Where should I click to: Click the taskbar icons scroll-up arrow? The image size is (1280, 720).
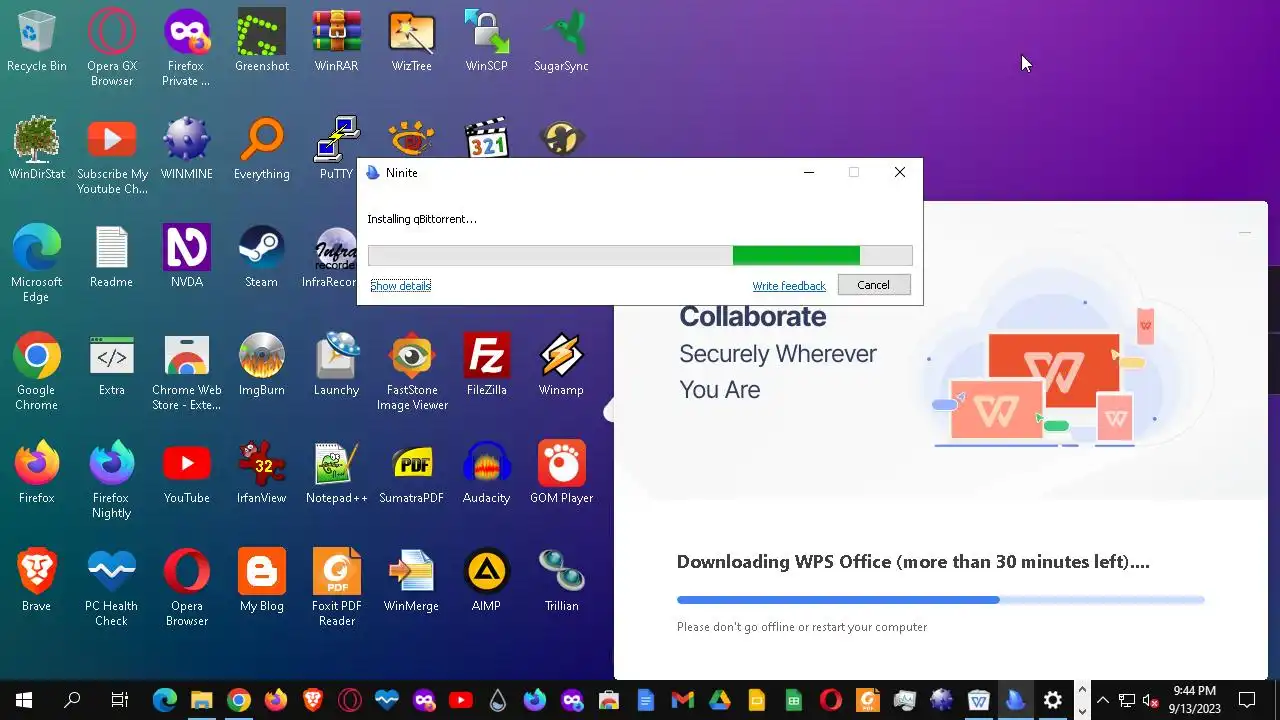point(1081,690)
